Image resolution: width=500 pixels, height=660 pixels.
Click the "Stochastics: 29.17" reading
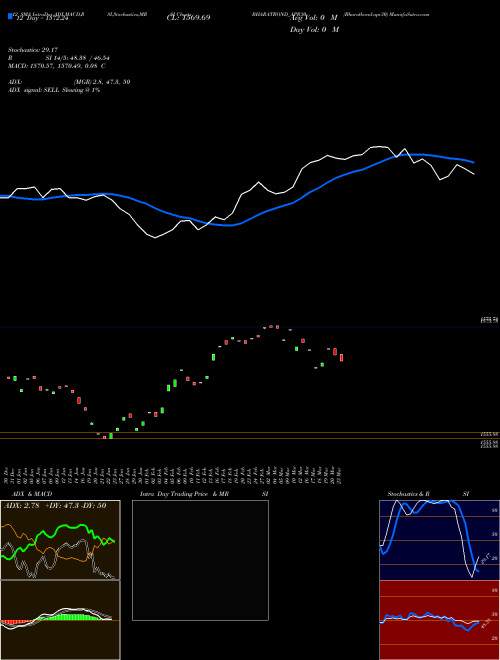[33, 50]
